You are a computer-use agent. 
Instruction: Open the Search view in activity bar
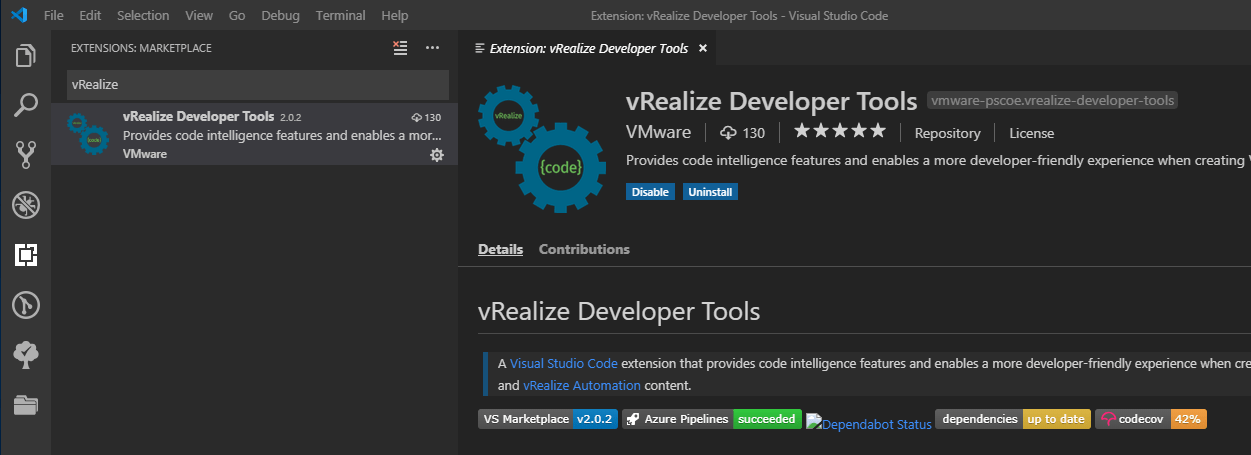tap(25, 105)
